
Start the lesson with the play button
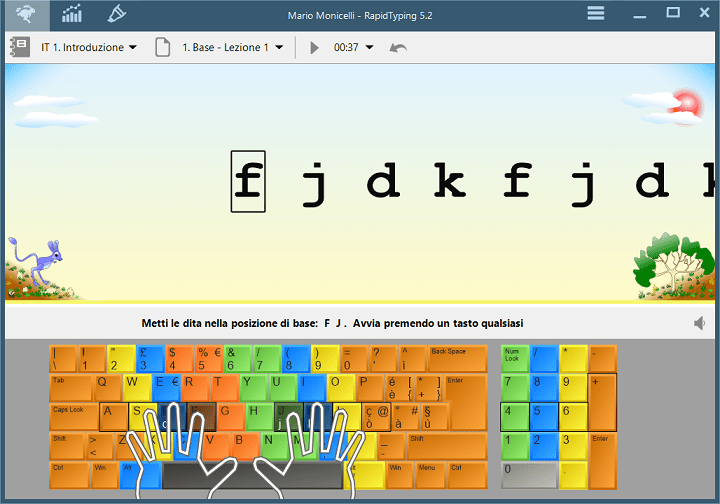point(314,47)
